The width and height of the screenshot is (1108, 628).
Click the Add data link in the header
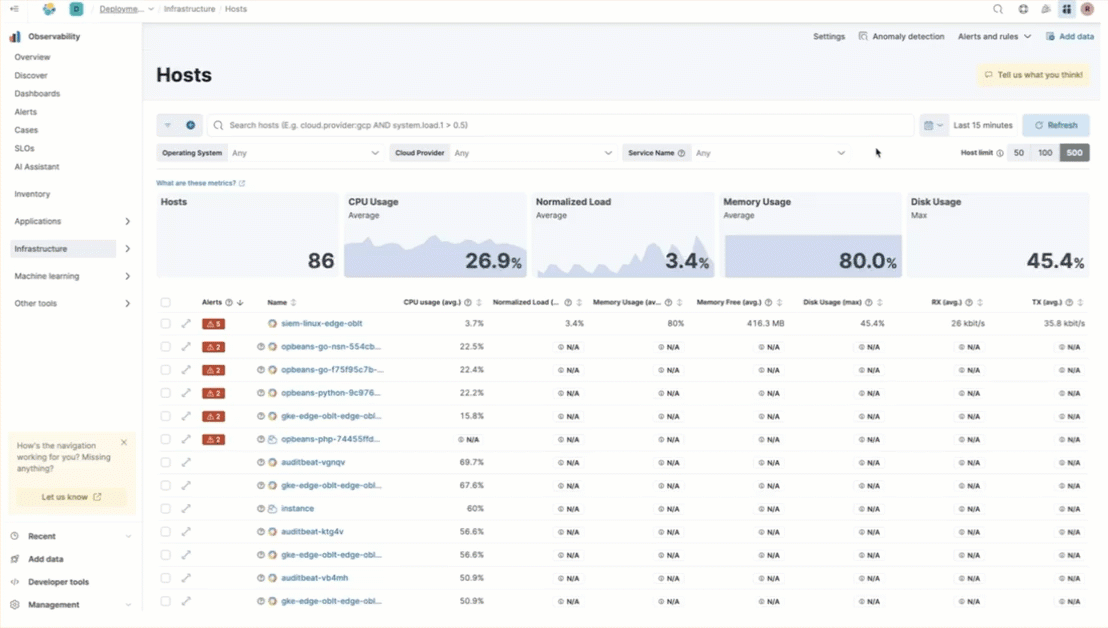(x=1070, y=36)
